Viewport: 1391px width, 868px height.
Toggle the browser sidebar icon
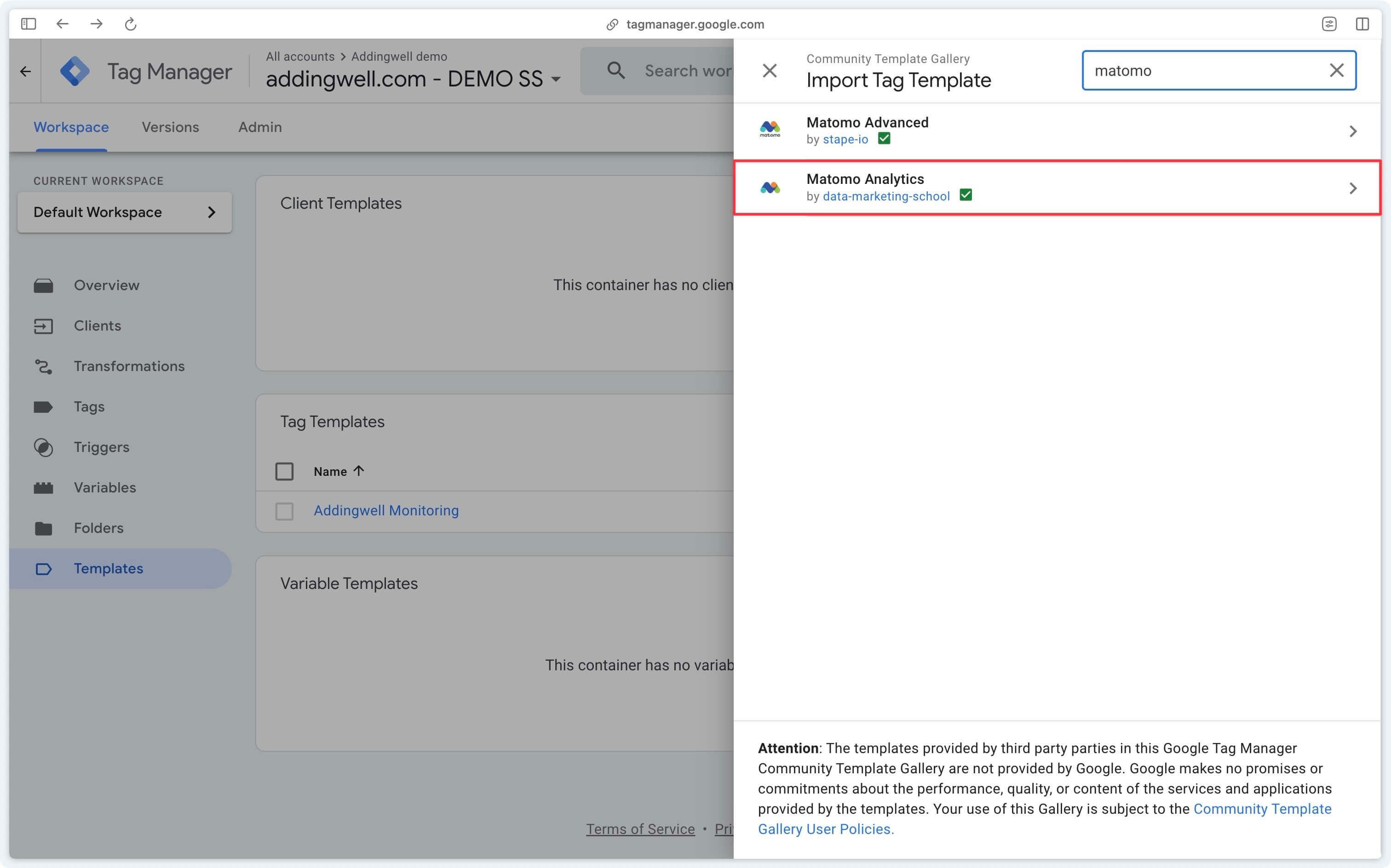tap(28, 23)
